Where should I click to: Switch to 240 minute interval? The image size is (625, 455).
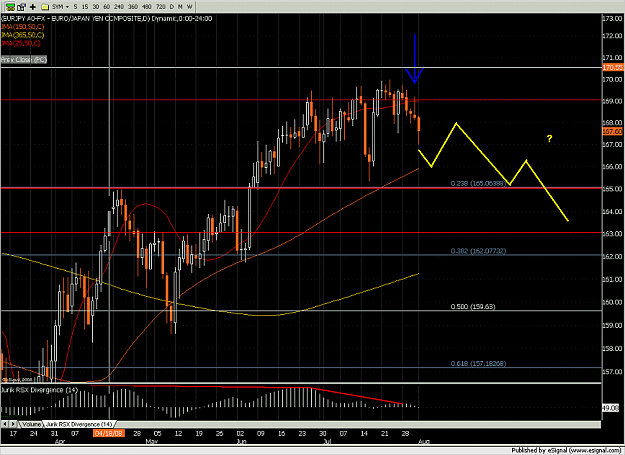[x=119, y=7]
